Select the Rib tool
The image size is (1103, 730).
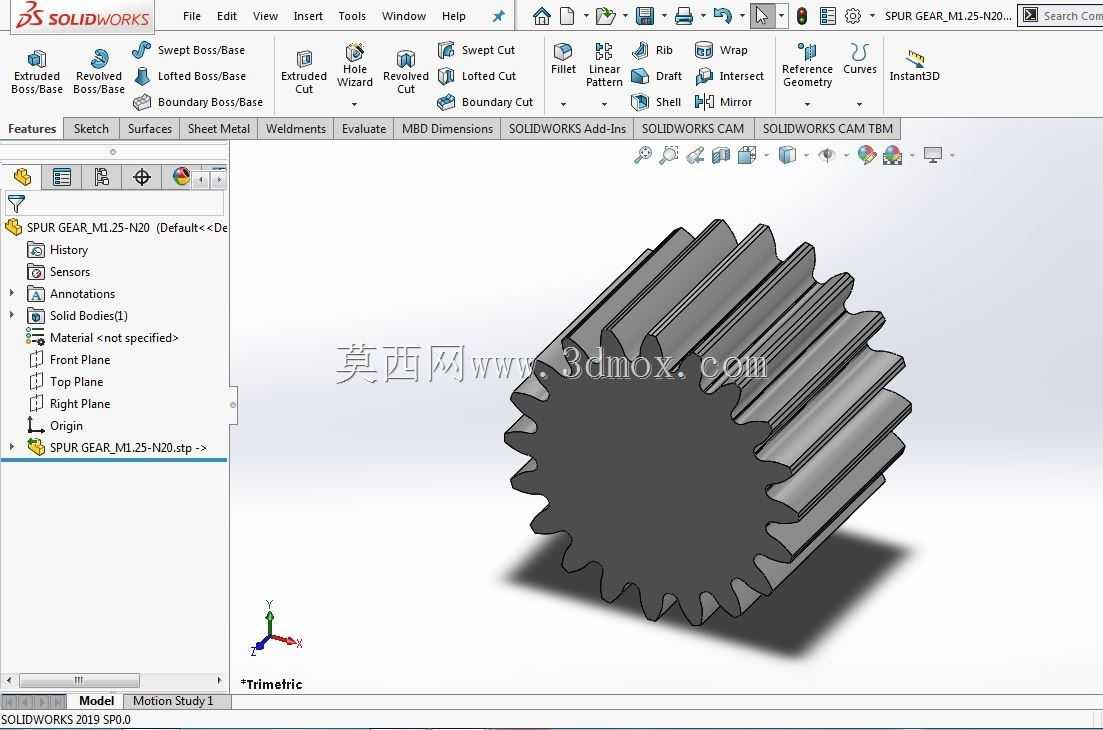tap(652, 50)
